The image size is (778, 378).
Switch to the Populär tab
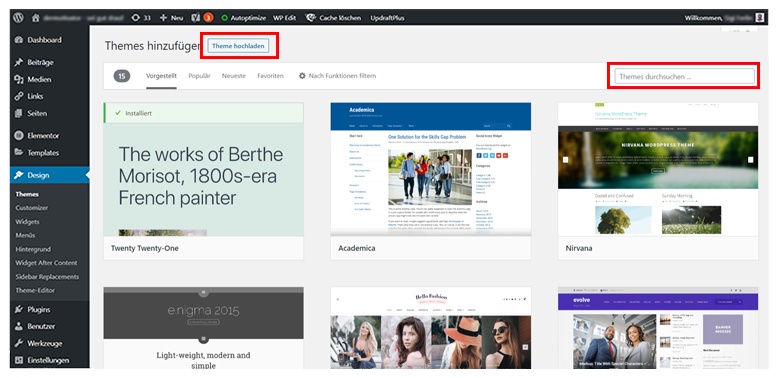coord(199,76)
